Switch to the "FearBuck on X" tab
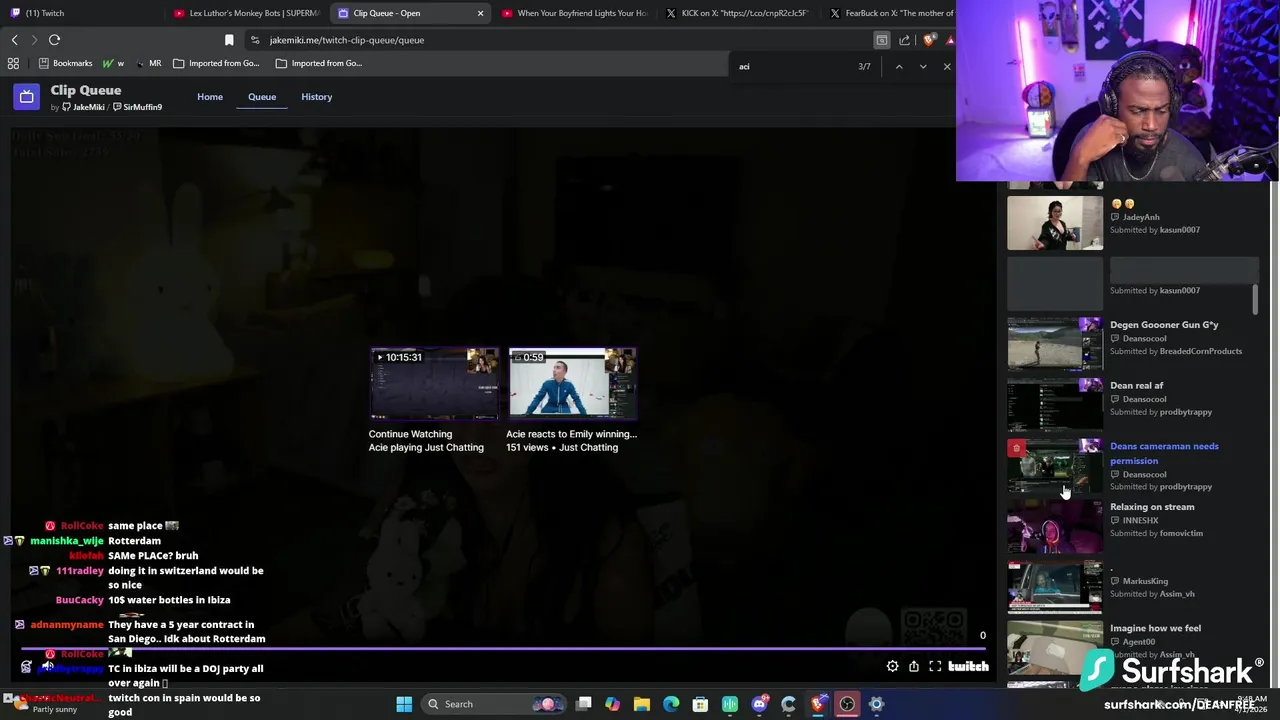This screenshot has height=720, width=1280. (890, 13)
